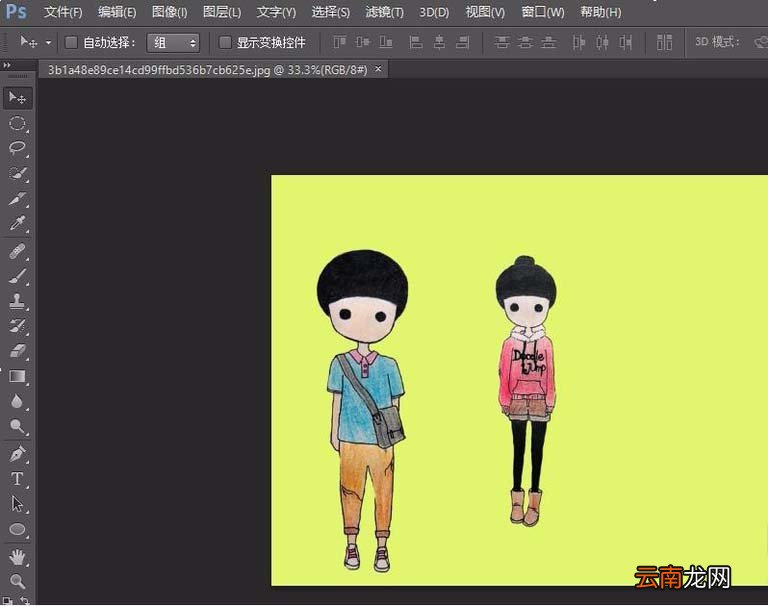The width and height of the screenshot is (768, 606).
Task: Enable the 显示变换控件 checkbox
Action: click(x=225, y=43)
